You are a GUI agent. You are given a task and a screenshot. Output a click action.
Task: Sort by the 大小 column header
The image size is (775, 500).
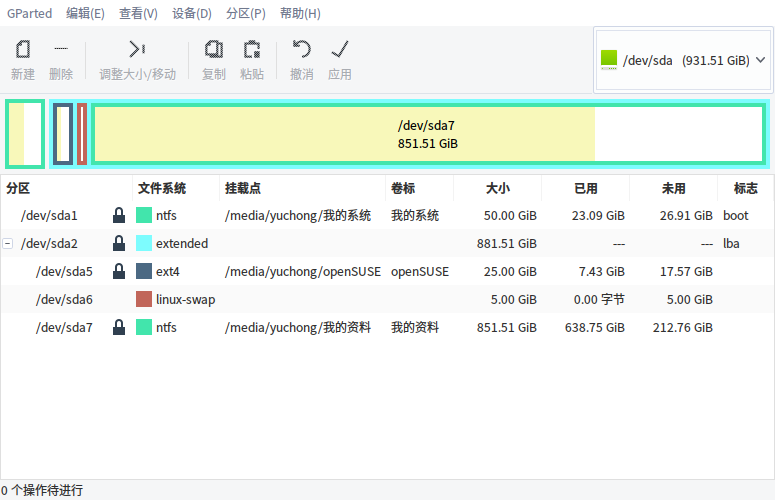tap(498, 188)
